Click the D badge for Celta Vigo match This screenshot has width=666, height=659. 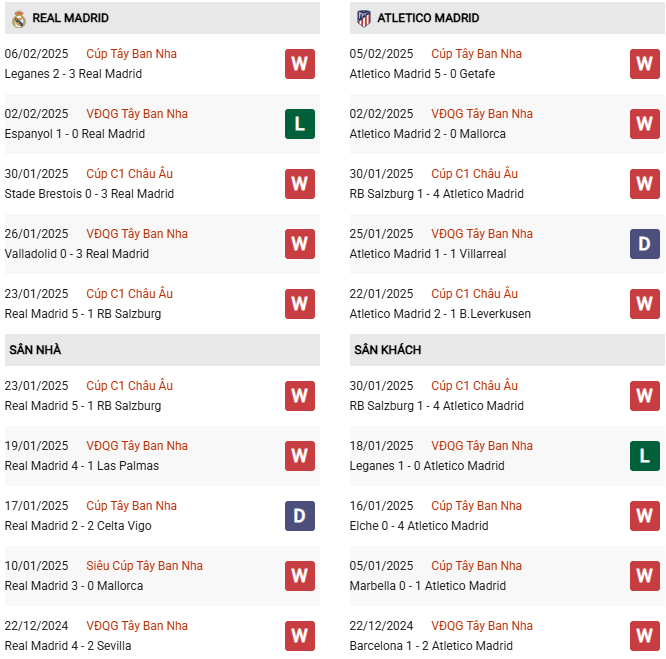coord(299,516)
